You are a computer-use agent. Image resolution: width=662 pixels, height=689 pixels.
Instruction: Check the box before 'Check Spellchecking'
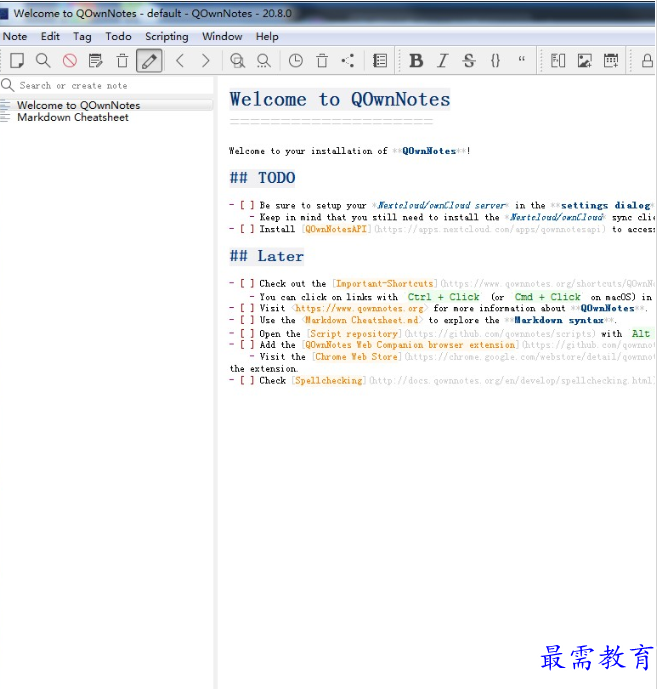coord(247,381)
